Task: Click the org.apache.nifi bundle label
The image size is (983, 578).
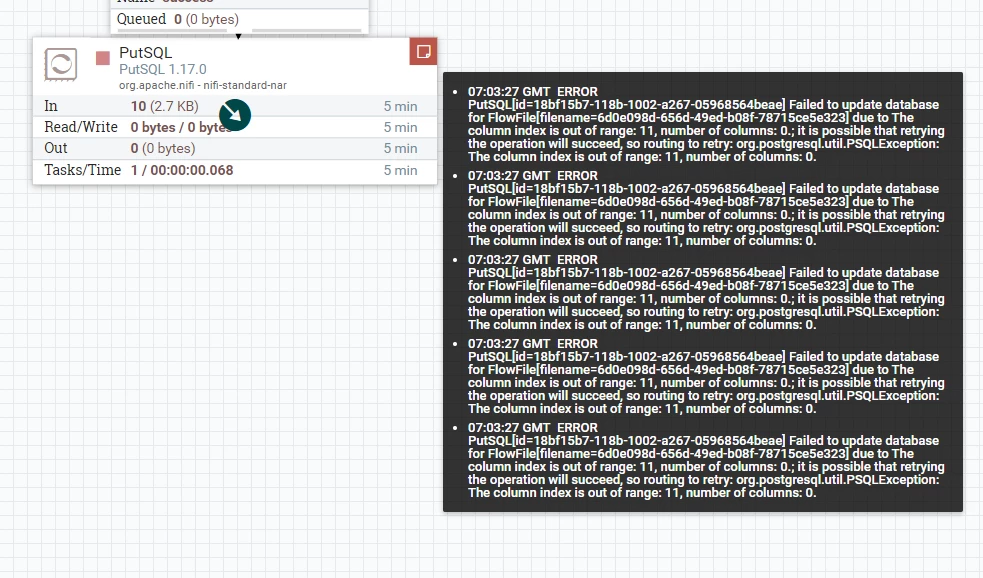Action: [202, 85]
